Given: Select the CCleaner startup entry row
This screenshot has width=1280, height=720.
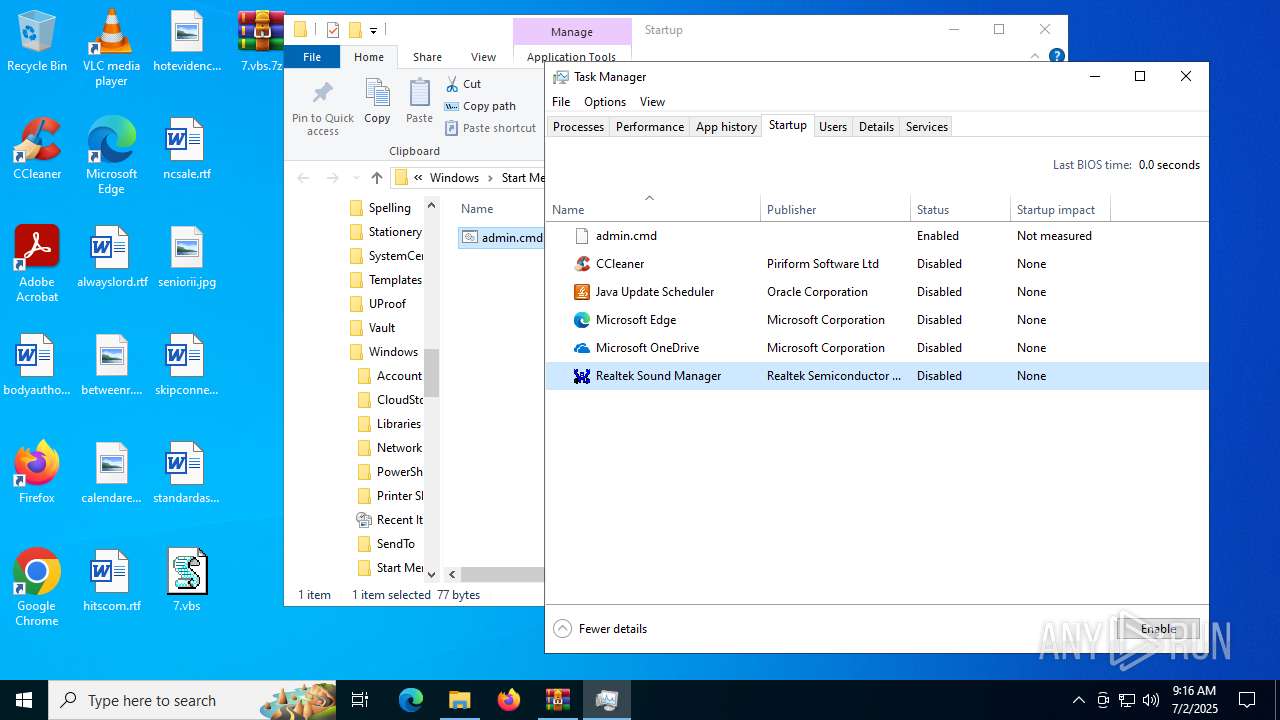Looking at the screenshot, I should point(876,264).
